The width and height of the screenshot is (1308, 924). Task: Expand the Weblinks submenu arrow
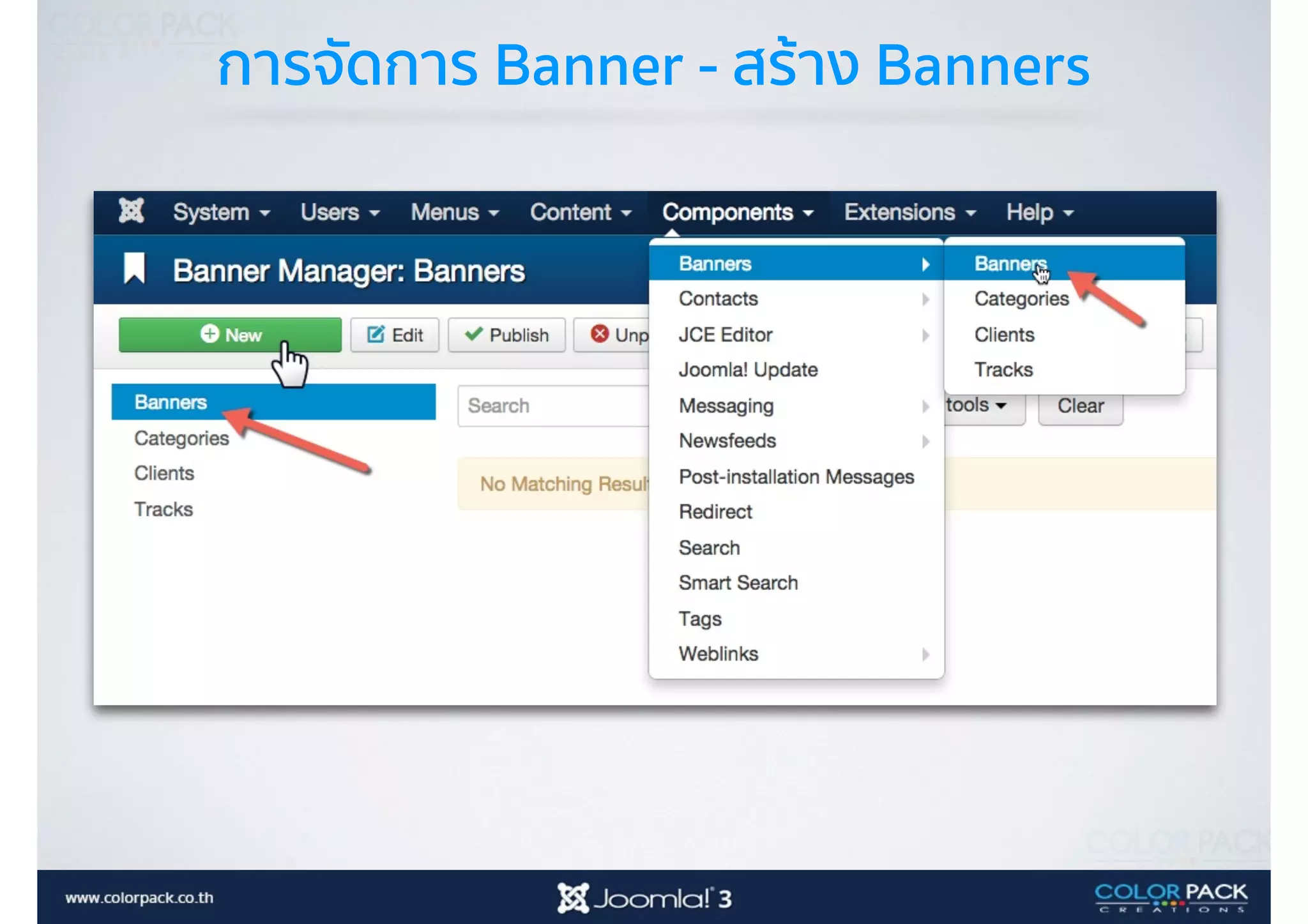(925, 654)
